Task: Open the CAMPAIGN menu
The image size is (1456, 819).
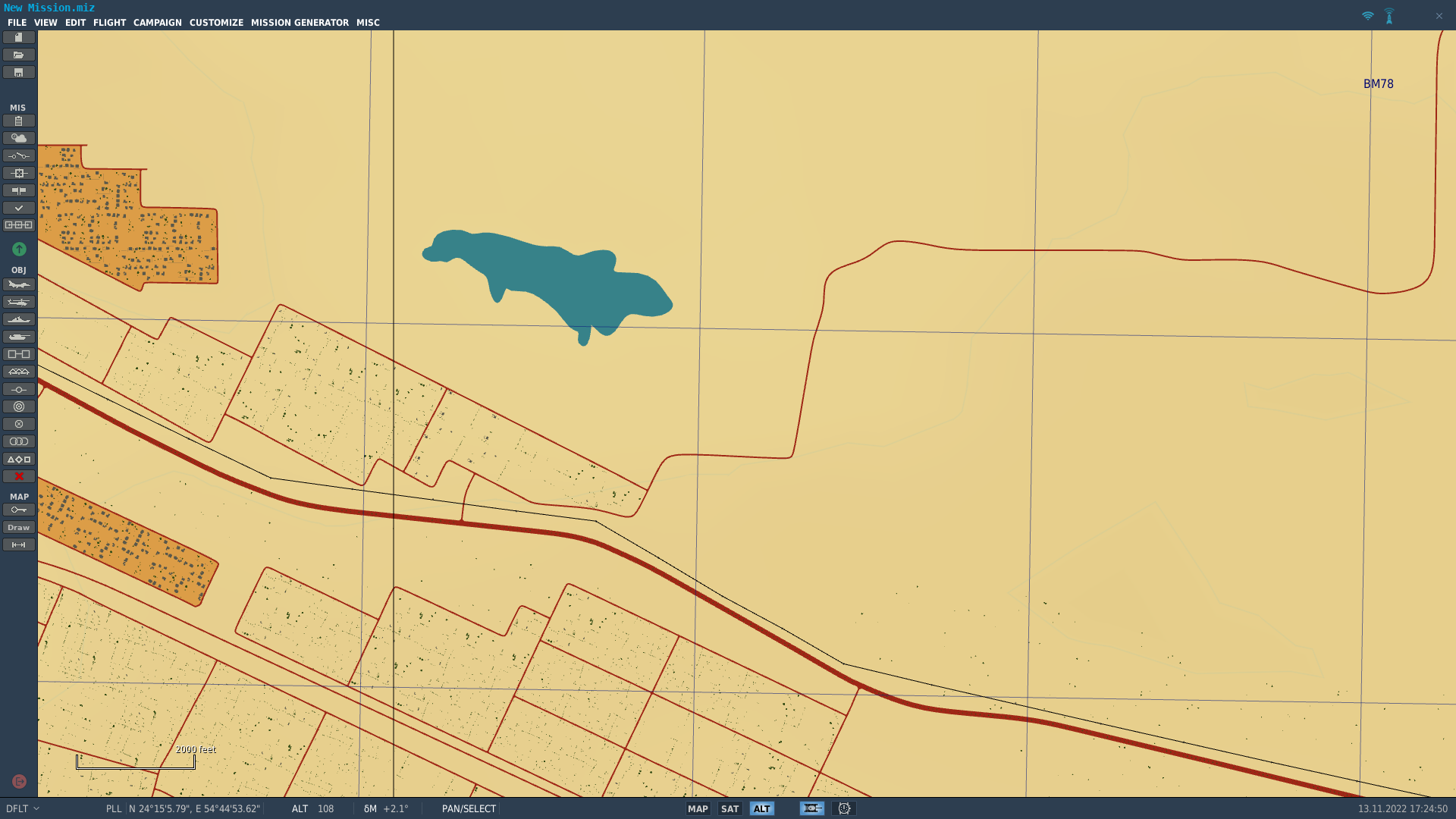Action: pyautogui.click(x=158, y=23)
